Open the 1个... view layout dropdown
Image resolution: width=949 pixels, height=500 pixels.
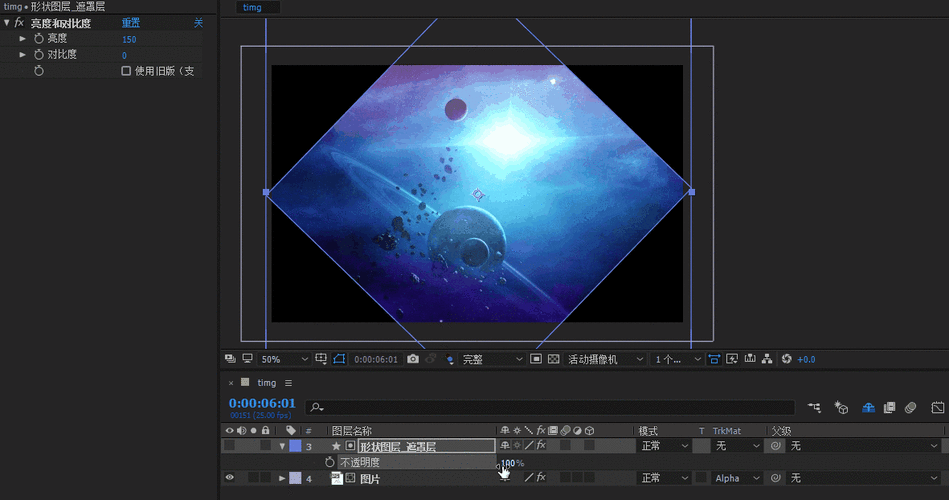click(x=677, y=360)
